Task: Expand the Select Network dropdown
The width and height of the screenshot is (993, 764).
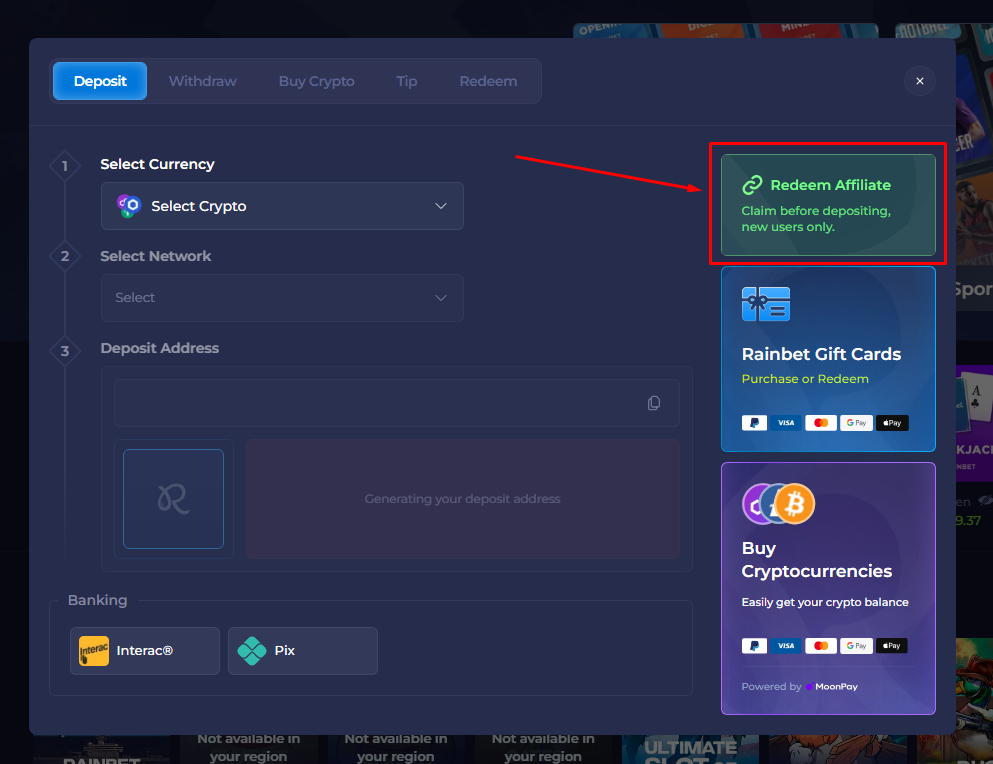Action: [x=282, y=298]
